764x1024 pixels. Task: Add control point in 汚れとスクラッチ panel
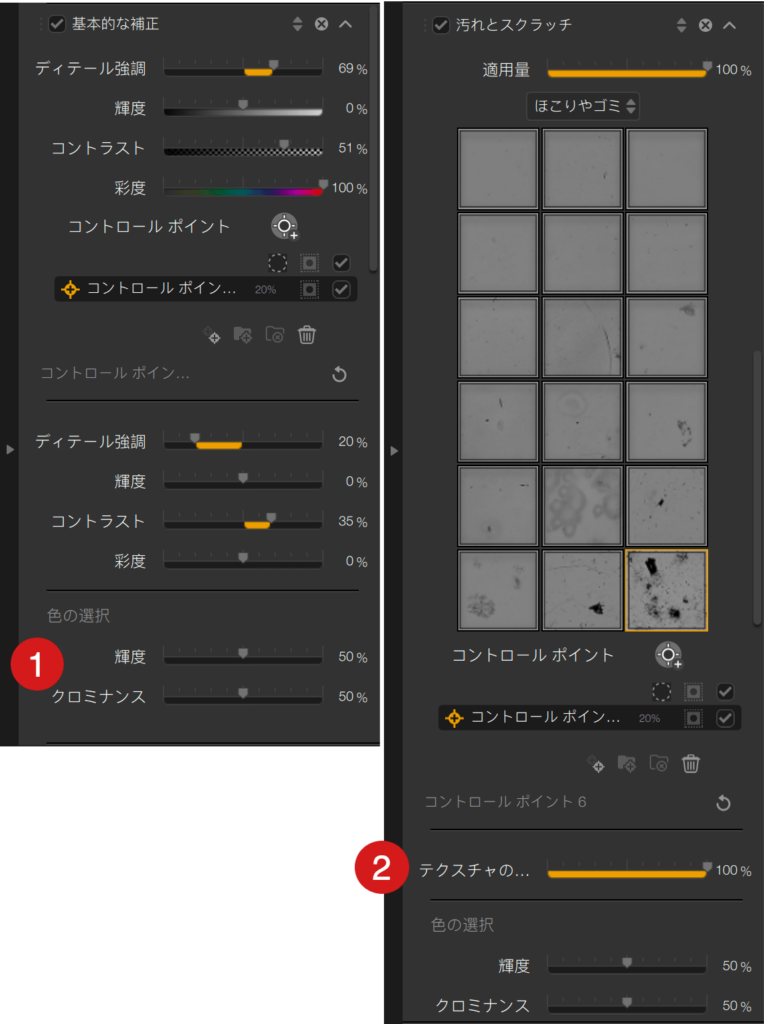click(668, 654)
